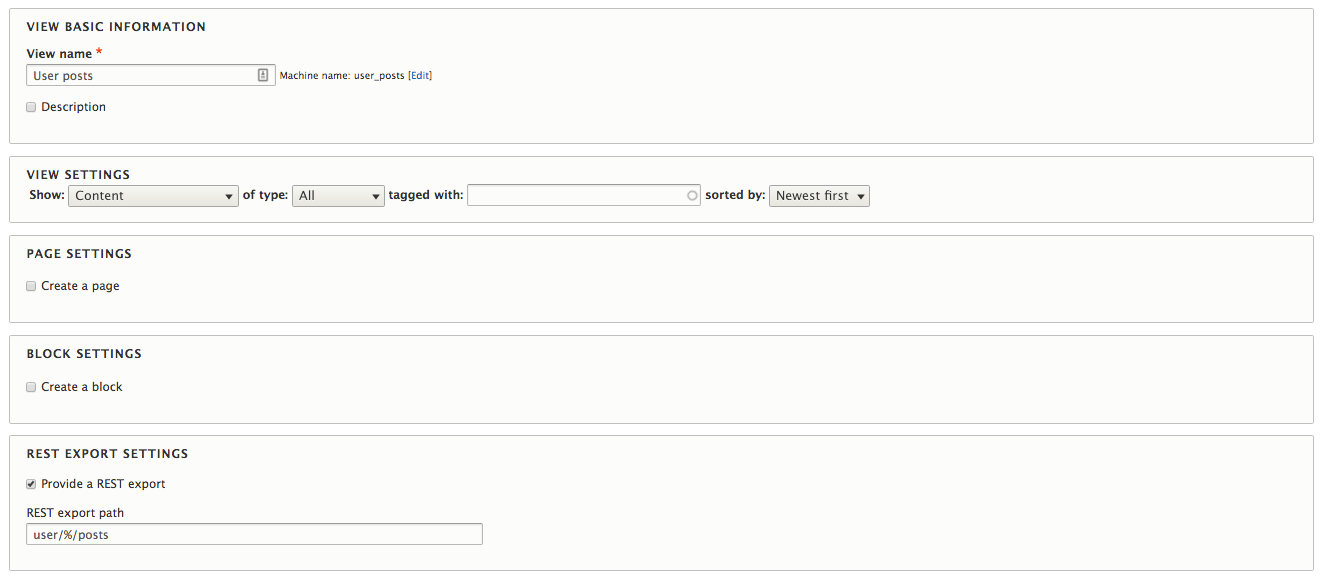
Task: Click the Machine name user_posts text
Action: point(342,76)
